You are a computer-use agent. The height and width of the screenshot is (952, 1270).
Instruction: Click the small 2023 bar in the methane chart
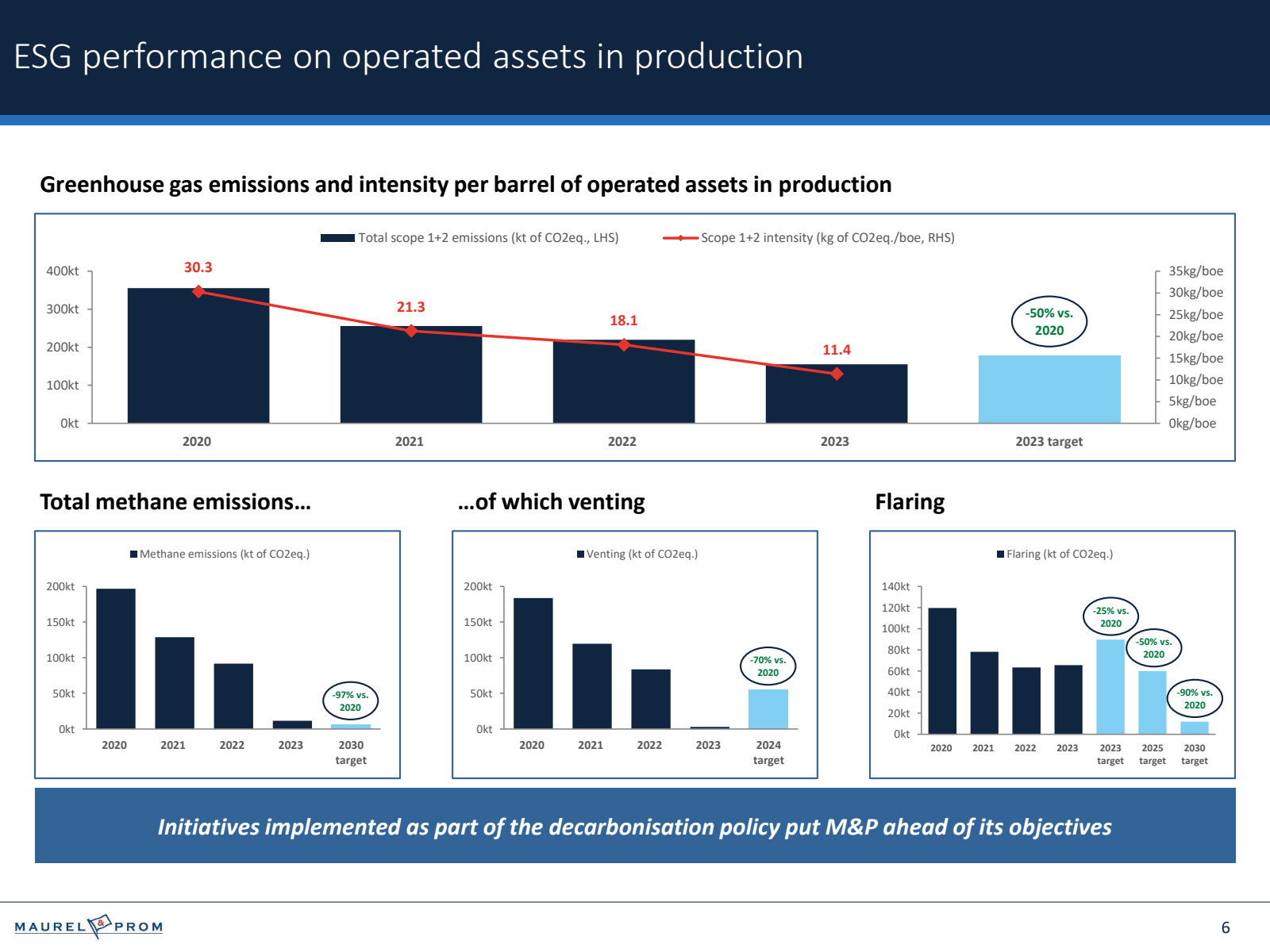[x=292, y=724]
